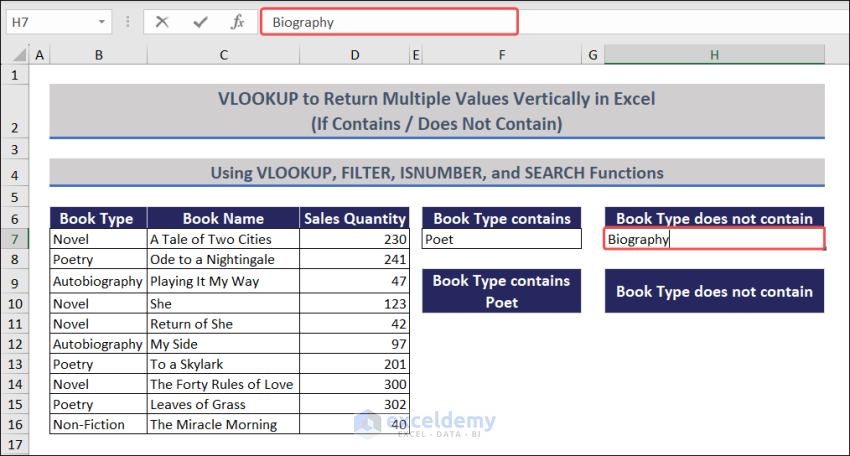Select the sales quantity 97 cell
This screenshot has width=850, height=456.
(355, 344)
